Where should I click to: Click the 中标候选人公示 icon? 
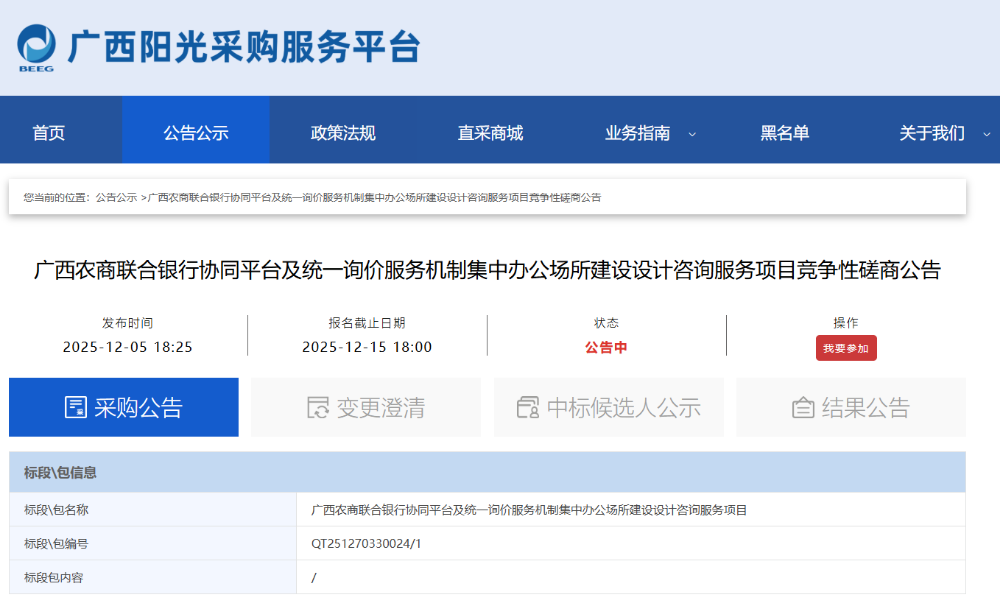coord(528,407)
